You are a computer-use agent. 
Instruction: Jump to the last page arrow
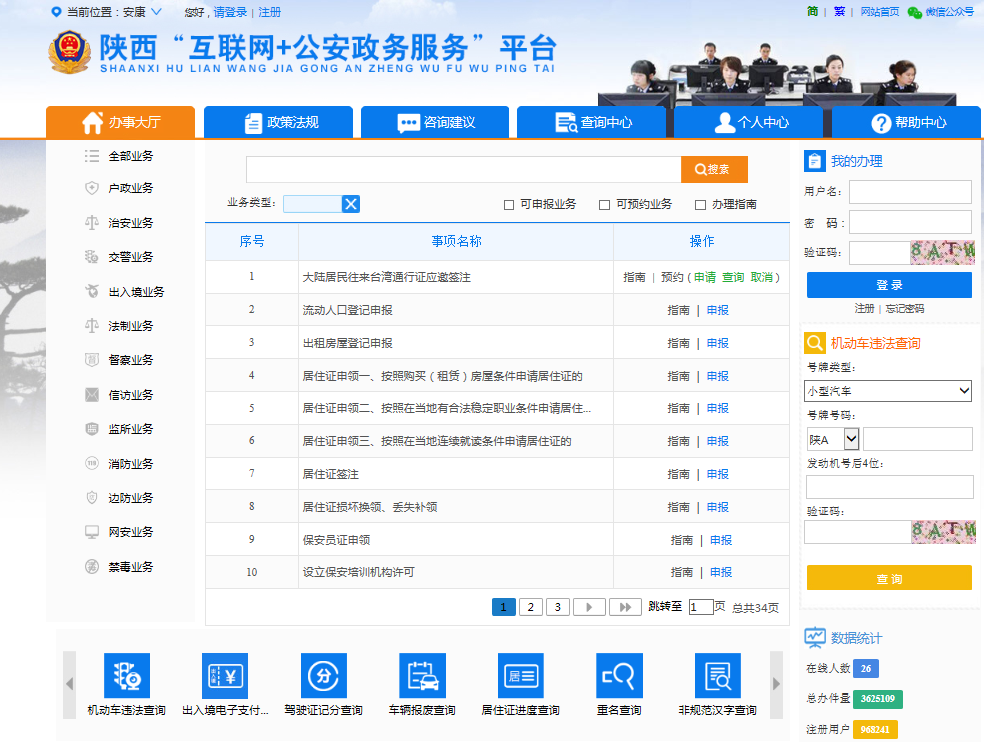pyautogui.click(x=626, y=607)
